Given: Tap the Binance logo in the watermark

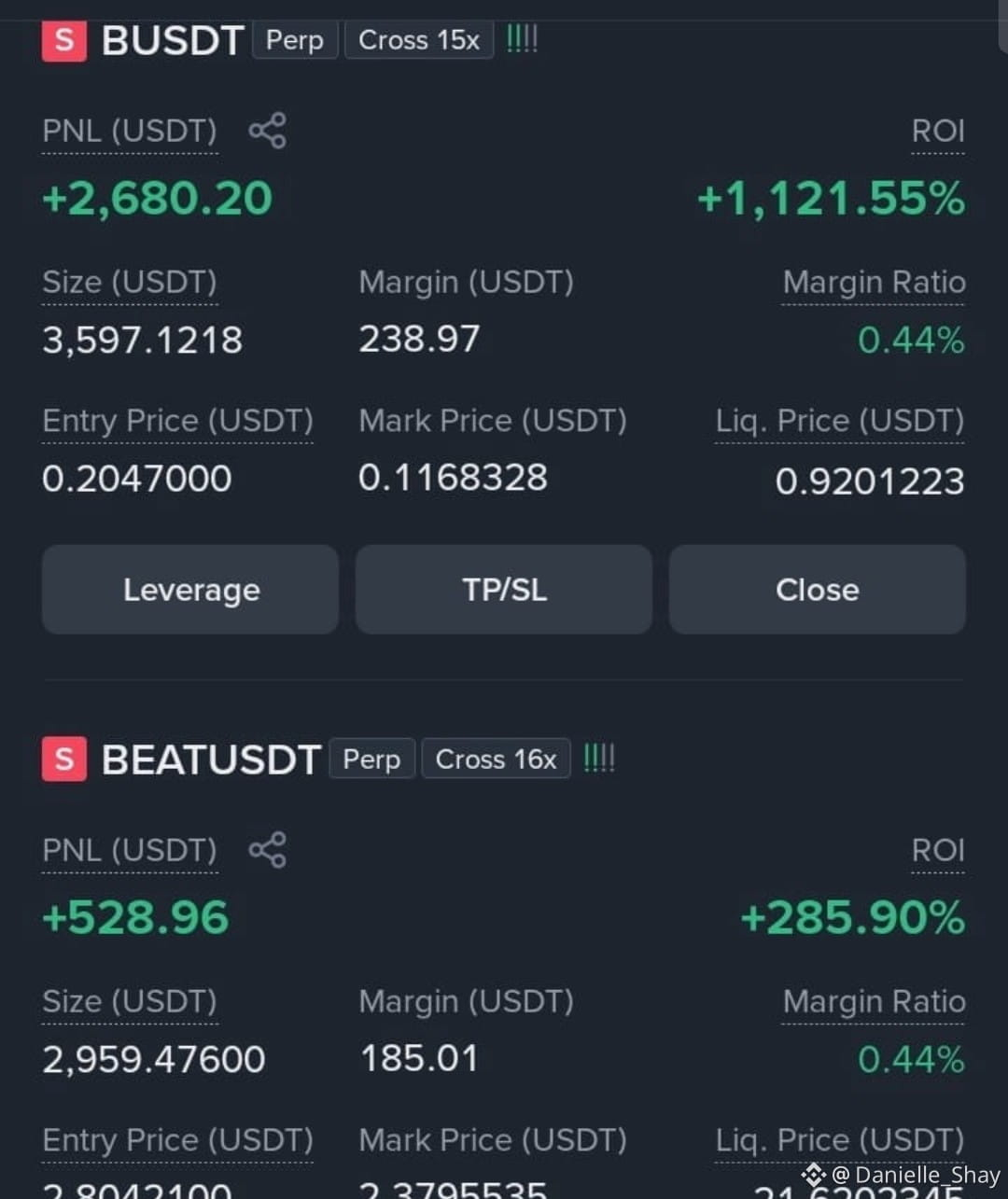Looking at the screenshot, I should pos(813,1175).
